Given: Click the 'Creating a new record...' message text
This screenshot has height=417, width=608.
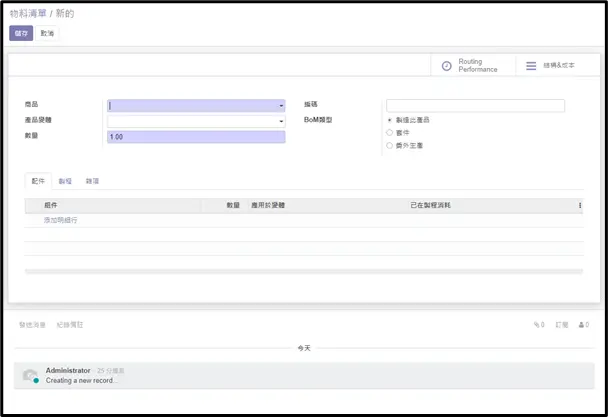Looking at the screenshot, I should click(81, 381).
